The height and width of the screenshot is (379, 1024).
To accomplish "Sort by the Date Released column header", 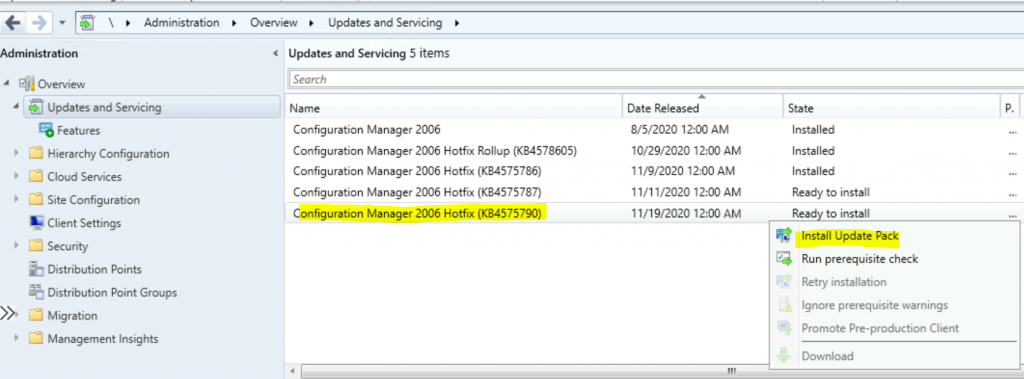I will 703,108.
